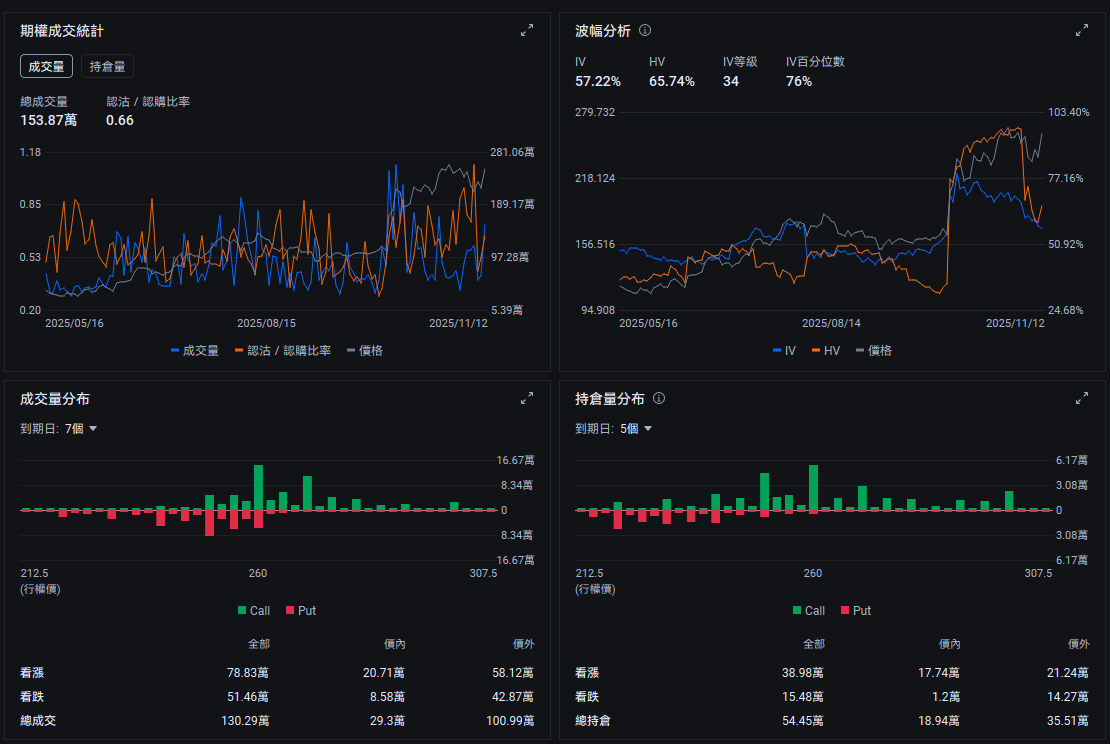
Task: Toggle the IV legend series
Action: click(x=784, y=350)
